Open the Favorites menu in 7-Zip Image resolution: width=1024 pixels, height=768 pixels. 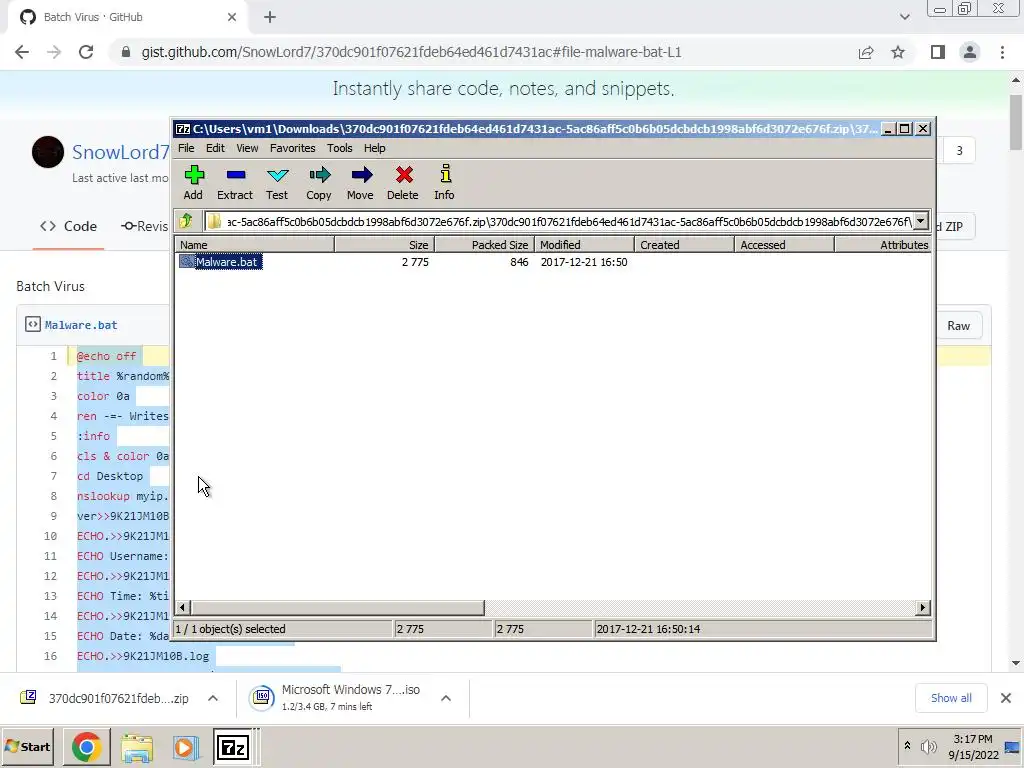[293, 148]
